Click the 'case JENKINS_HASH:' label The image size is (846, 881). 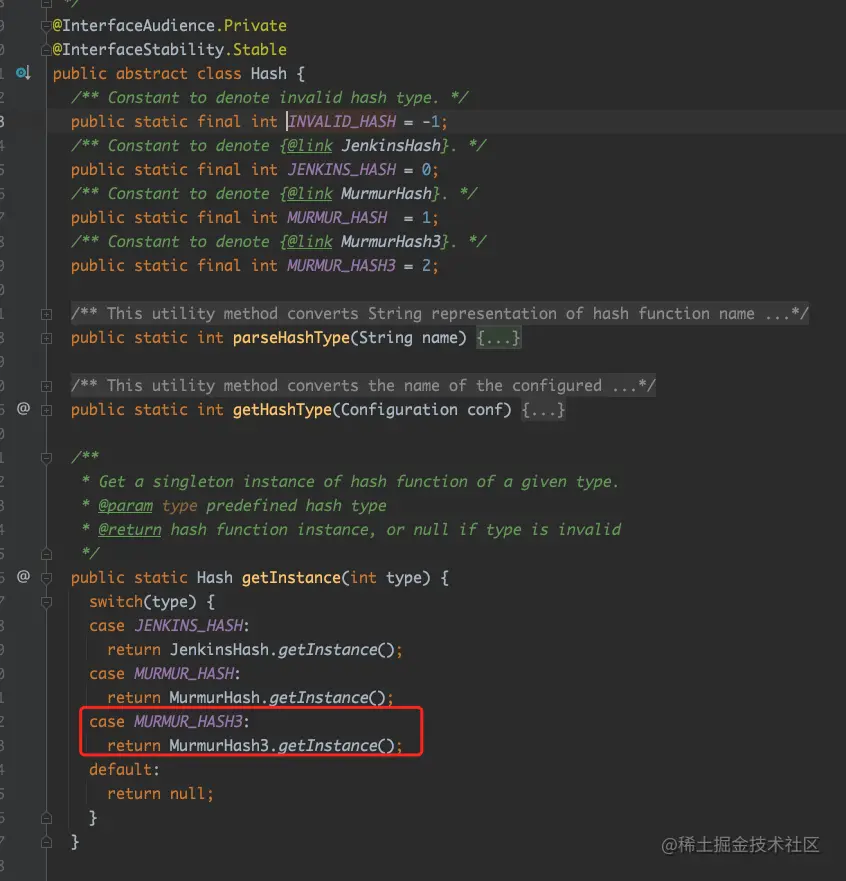pyautogui.click(x=169, y=625)
